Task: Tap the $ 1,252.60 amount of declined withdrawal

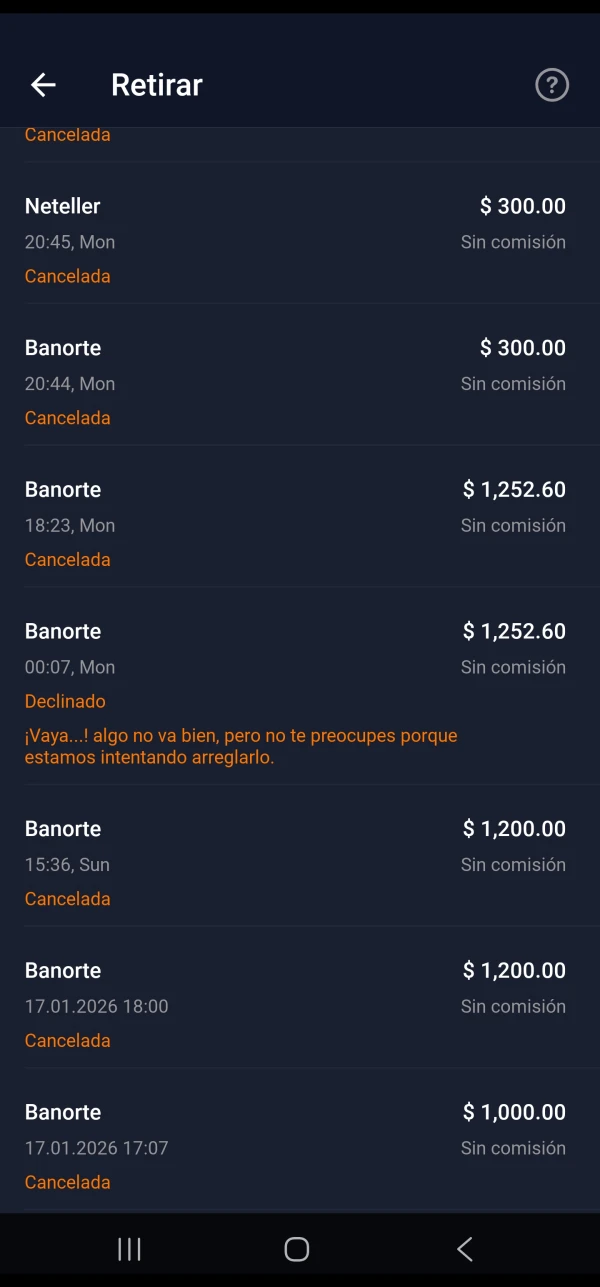Action: tap(514, 631)
